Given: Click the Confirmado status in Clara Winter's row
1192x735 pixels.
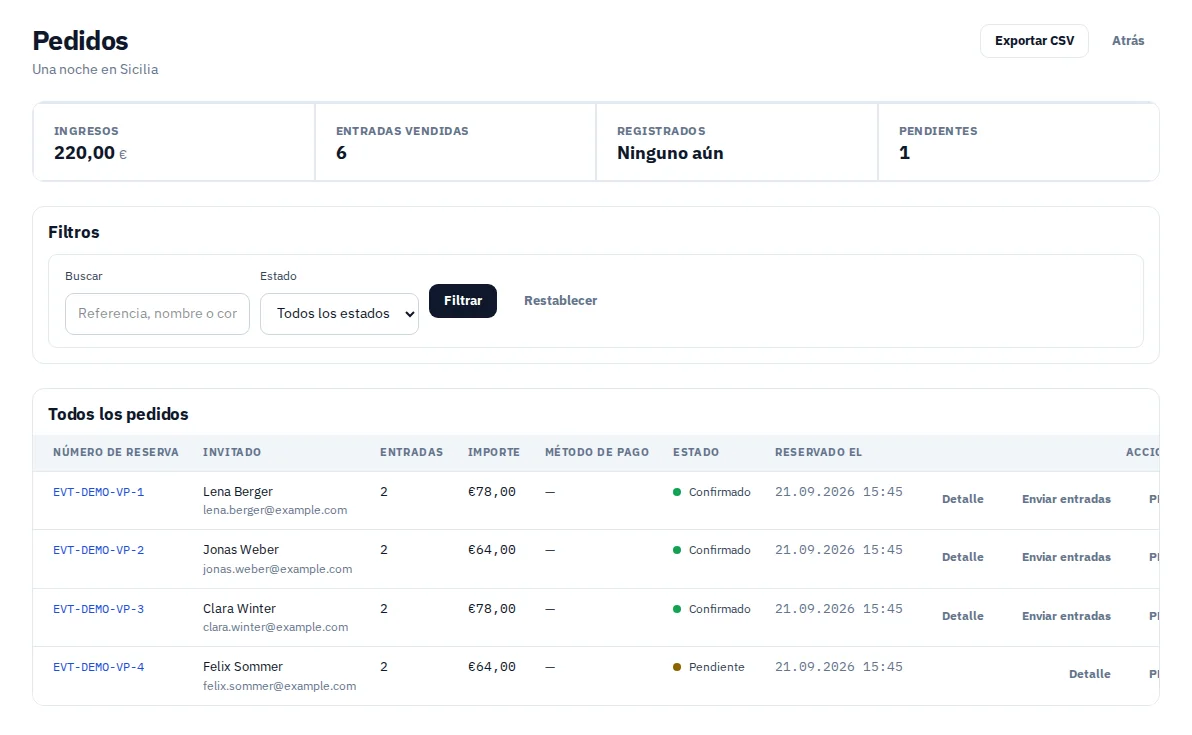Looking at the screenshot, I should (x=712, y=610).
